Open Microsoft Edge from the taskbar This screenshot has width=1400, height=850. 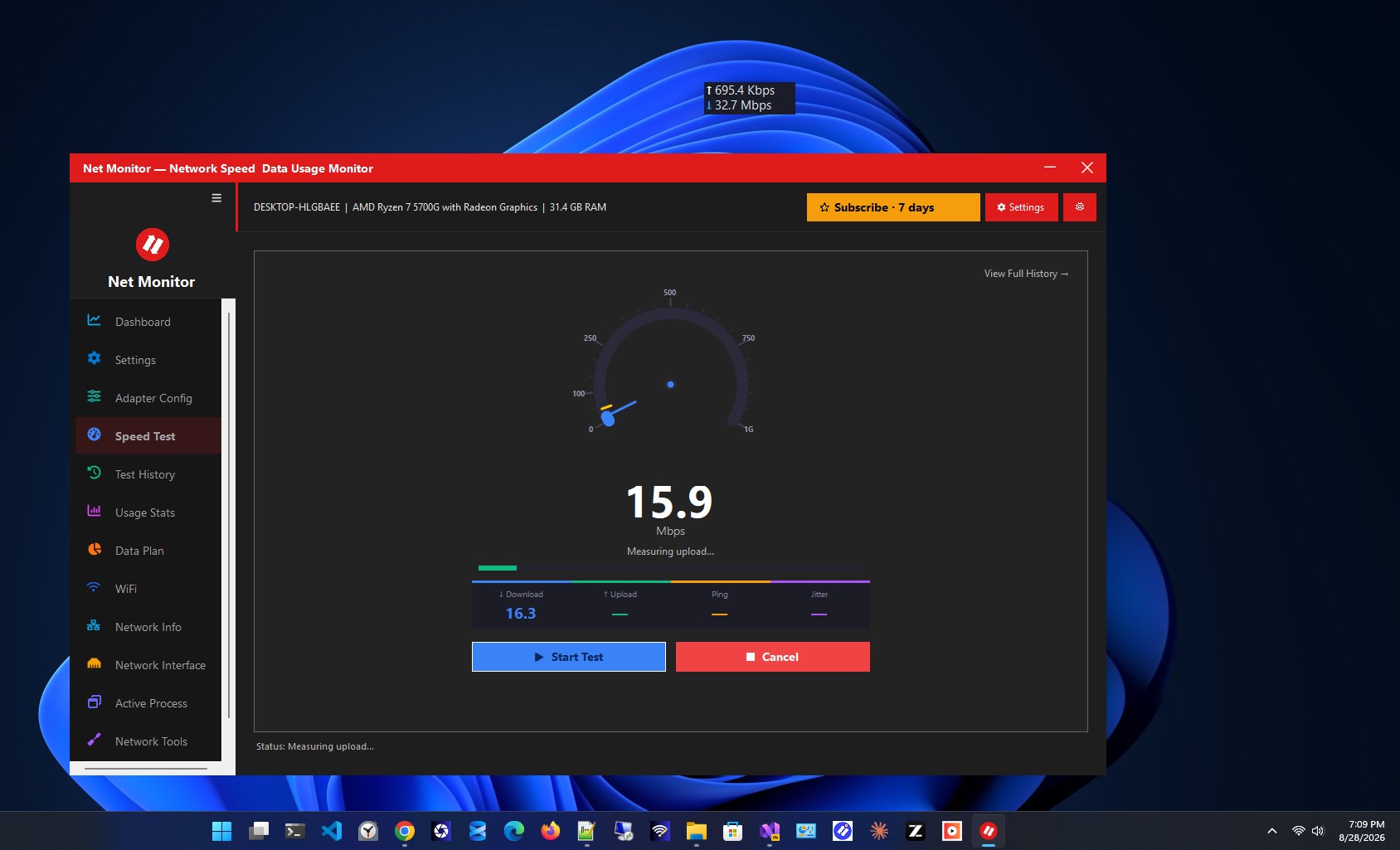pos(514,831)
